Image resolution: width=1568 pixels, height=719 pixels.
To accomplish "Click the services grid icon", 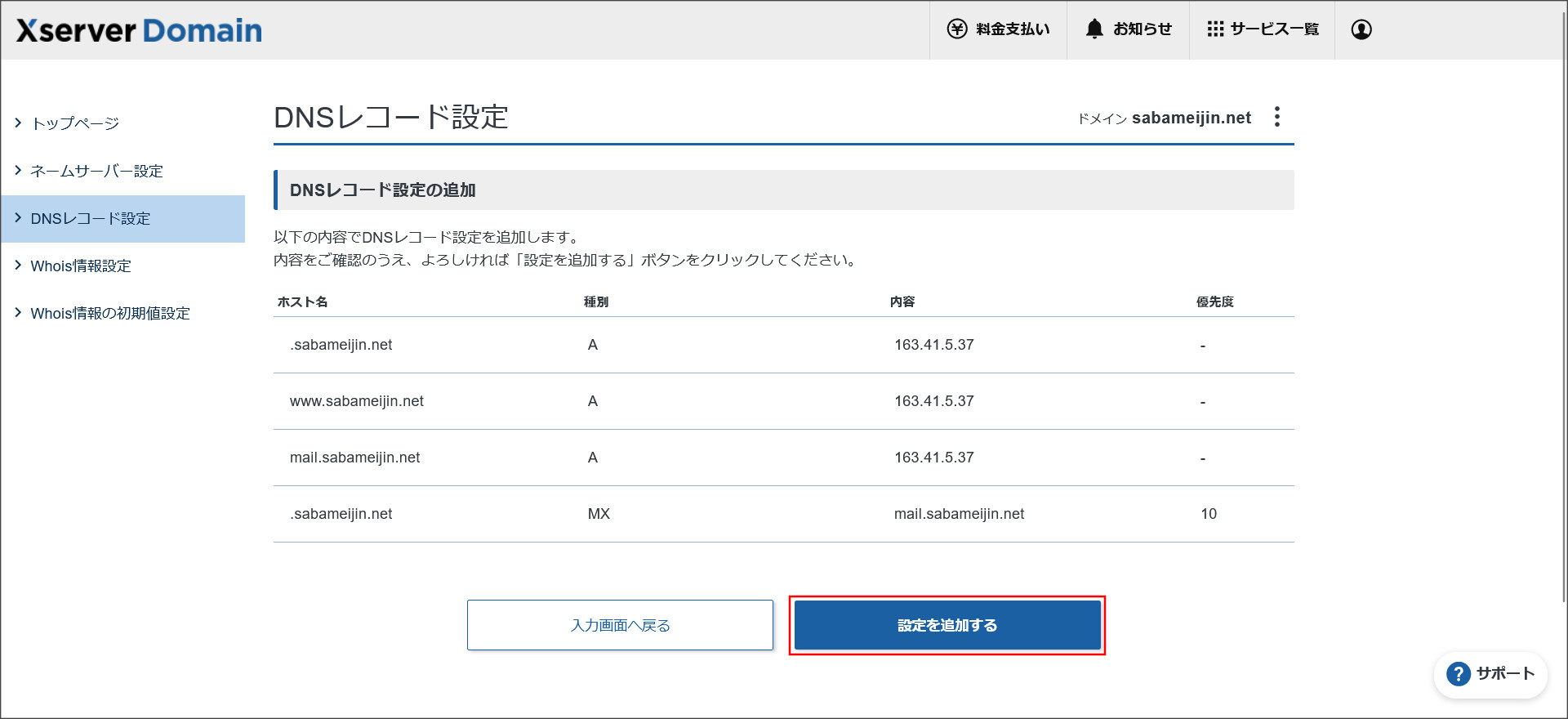I will [x=1215, y=29].
